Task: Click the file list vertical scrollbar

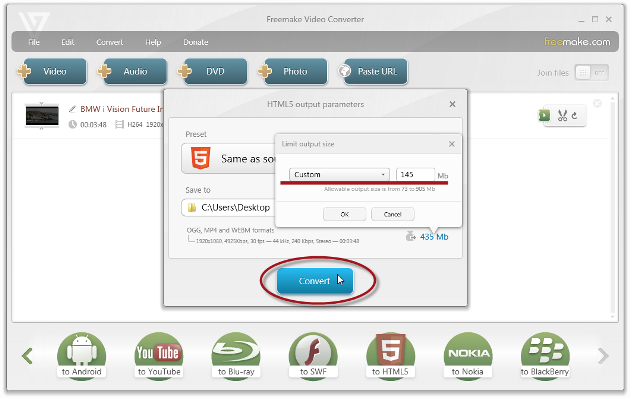Action: pyautogui.click(x=613, y=207)
